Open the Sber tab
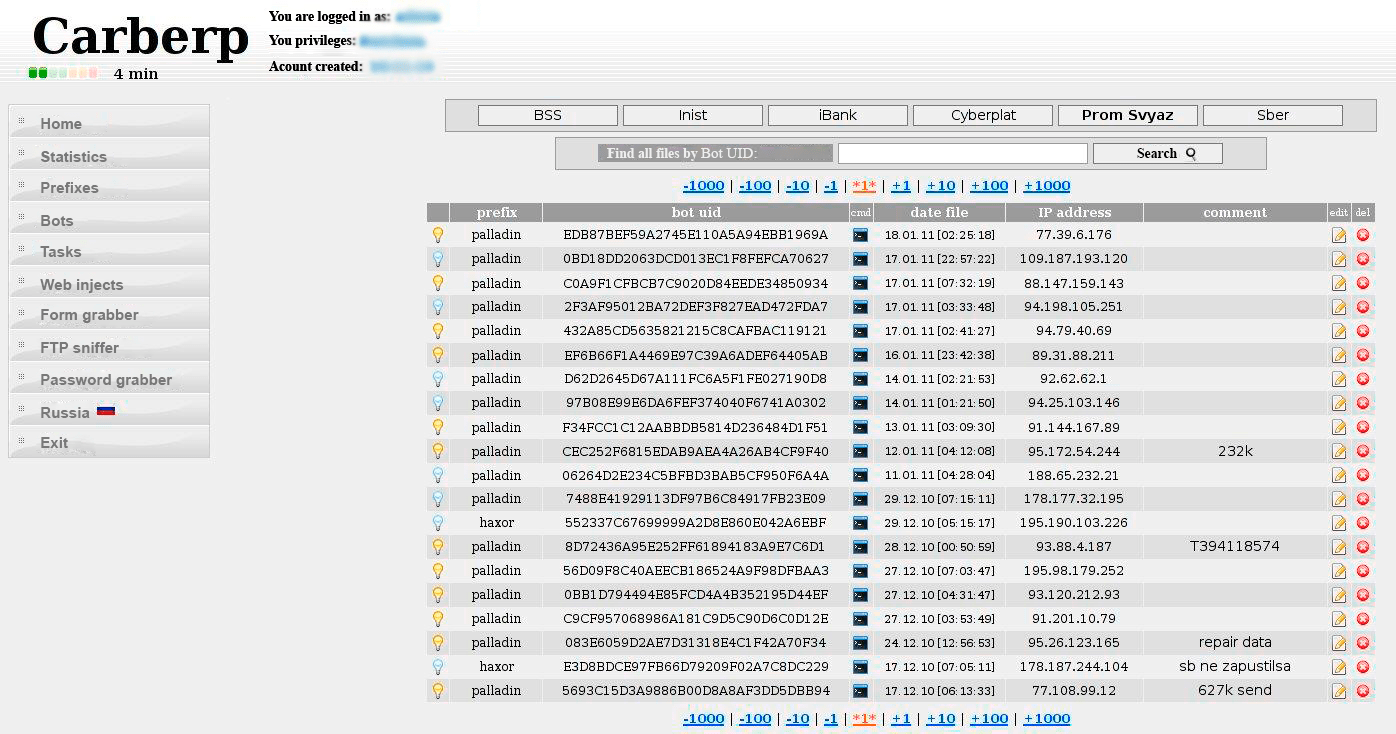The height and width of the screenshot is (734, 1396). coord(1272,116)
